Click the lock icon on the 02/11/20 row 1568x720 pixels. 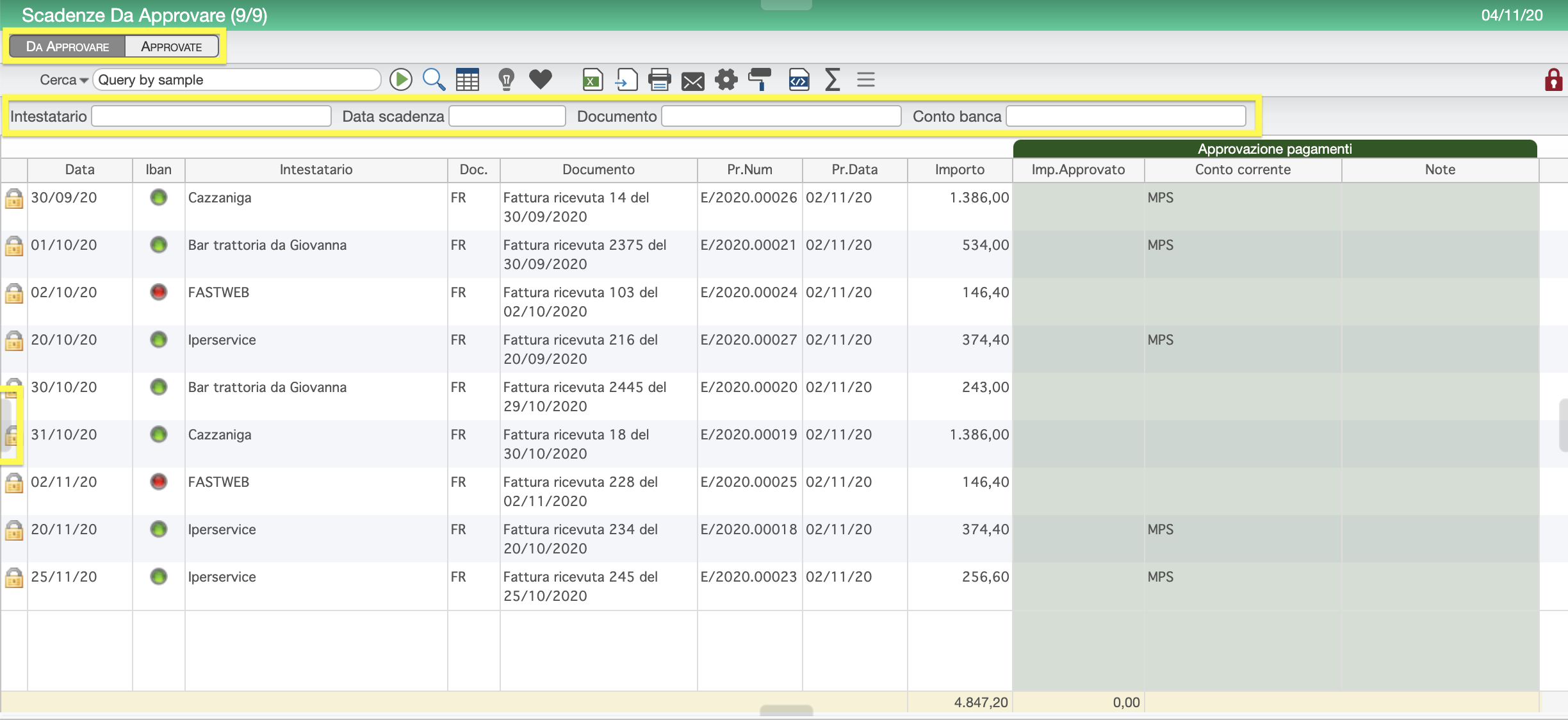(14, 483)
